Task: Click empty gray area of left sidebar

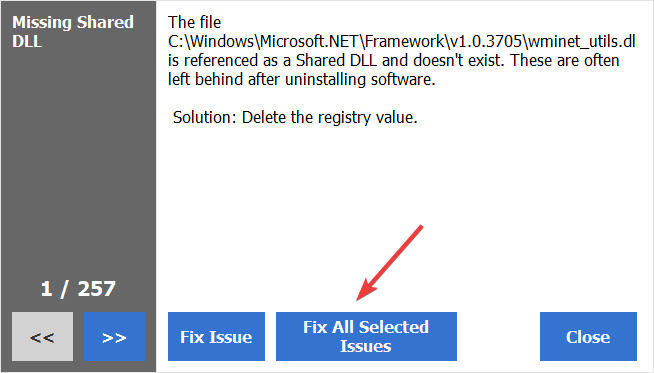Action: [x=78, y=167]
